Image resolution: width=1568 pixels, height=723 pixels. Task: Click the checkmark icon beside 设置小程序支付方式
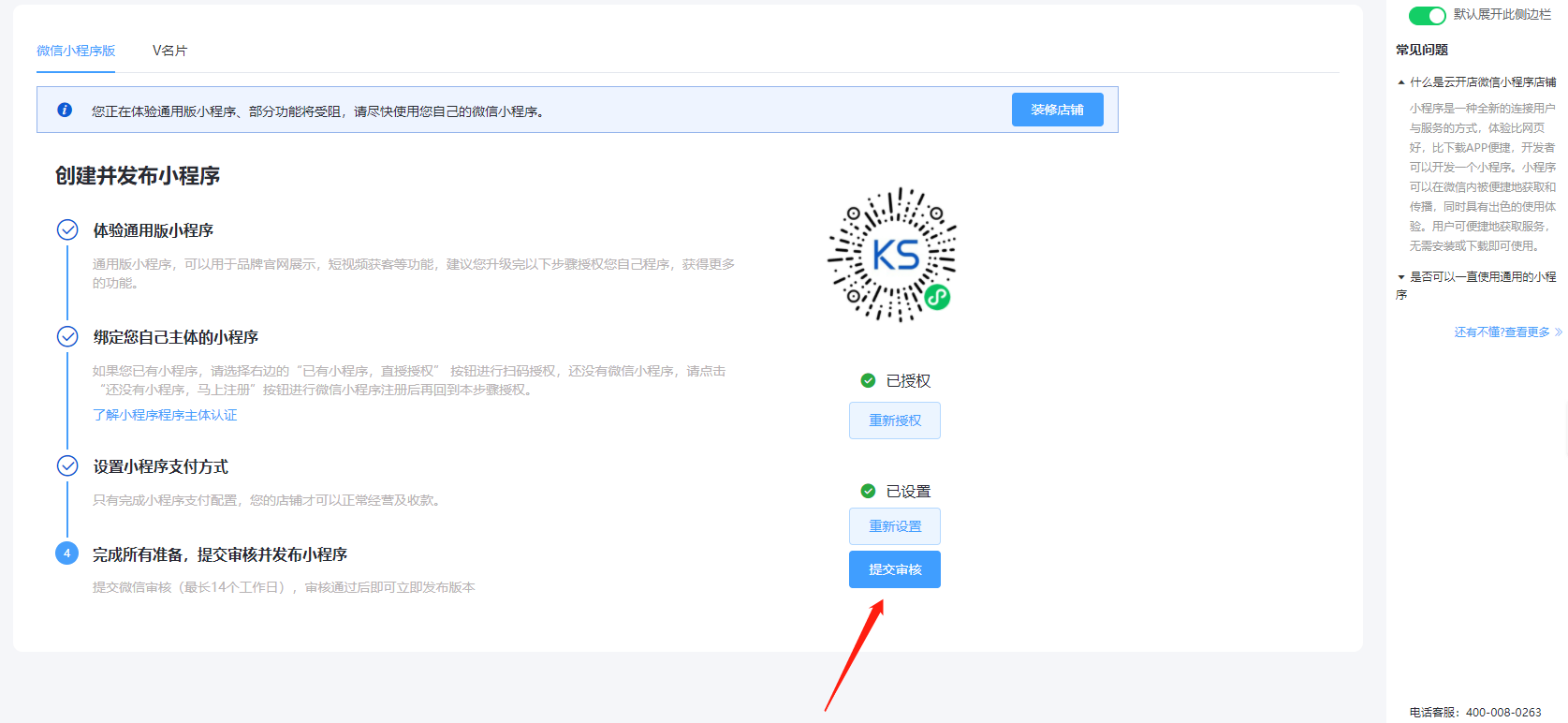pos(67,465)
